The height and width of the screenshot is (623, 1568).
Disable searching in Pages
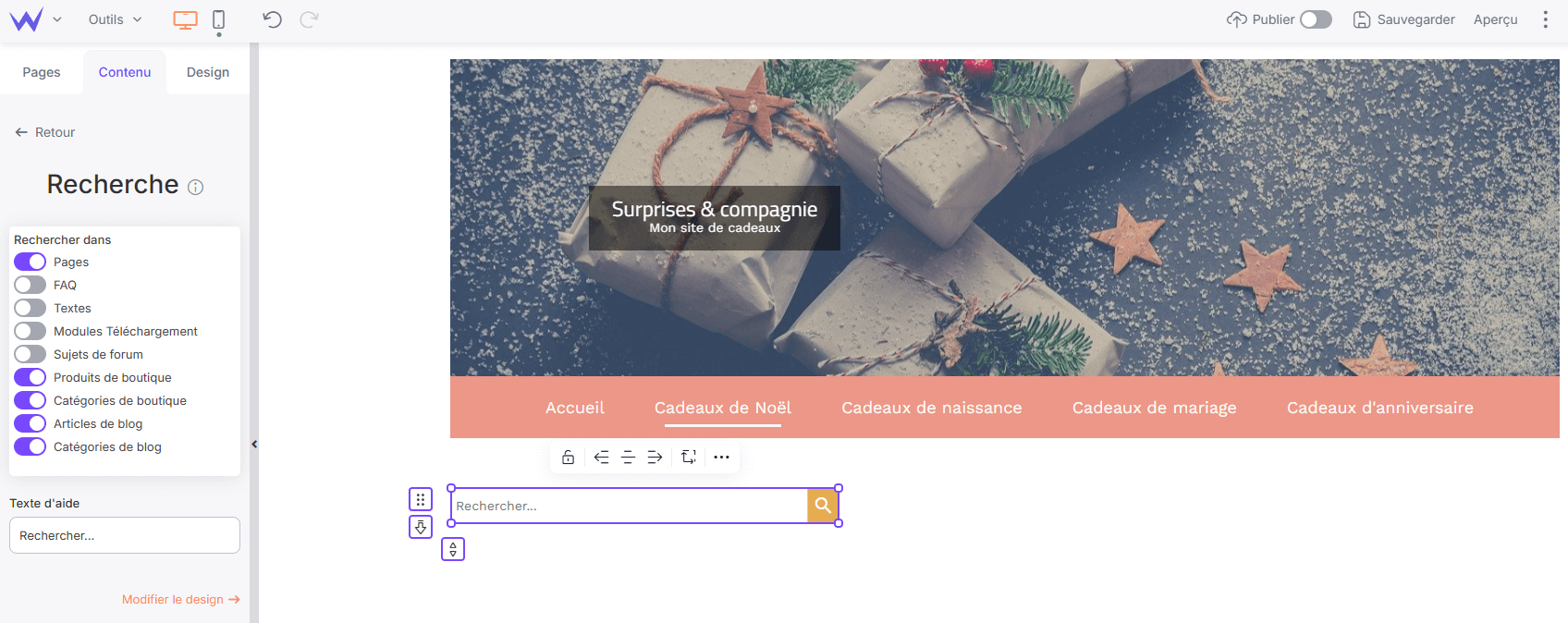pos(30,262)
